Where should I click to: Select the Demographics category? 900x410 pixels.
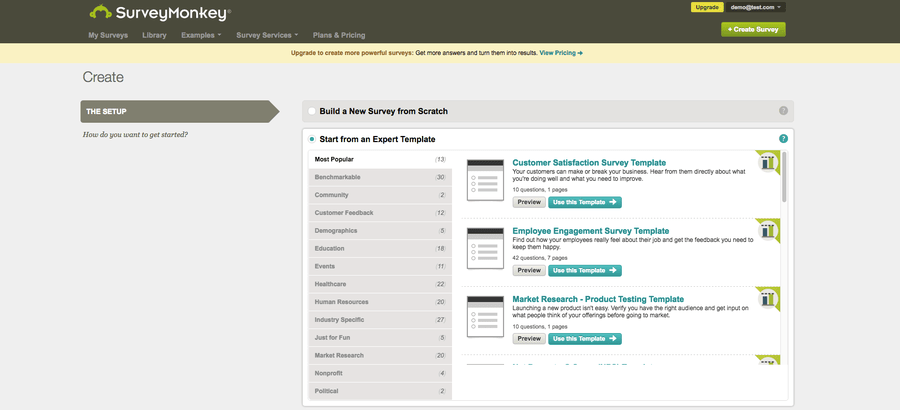point(380,231)
